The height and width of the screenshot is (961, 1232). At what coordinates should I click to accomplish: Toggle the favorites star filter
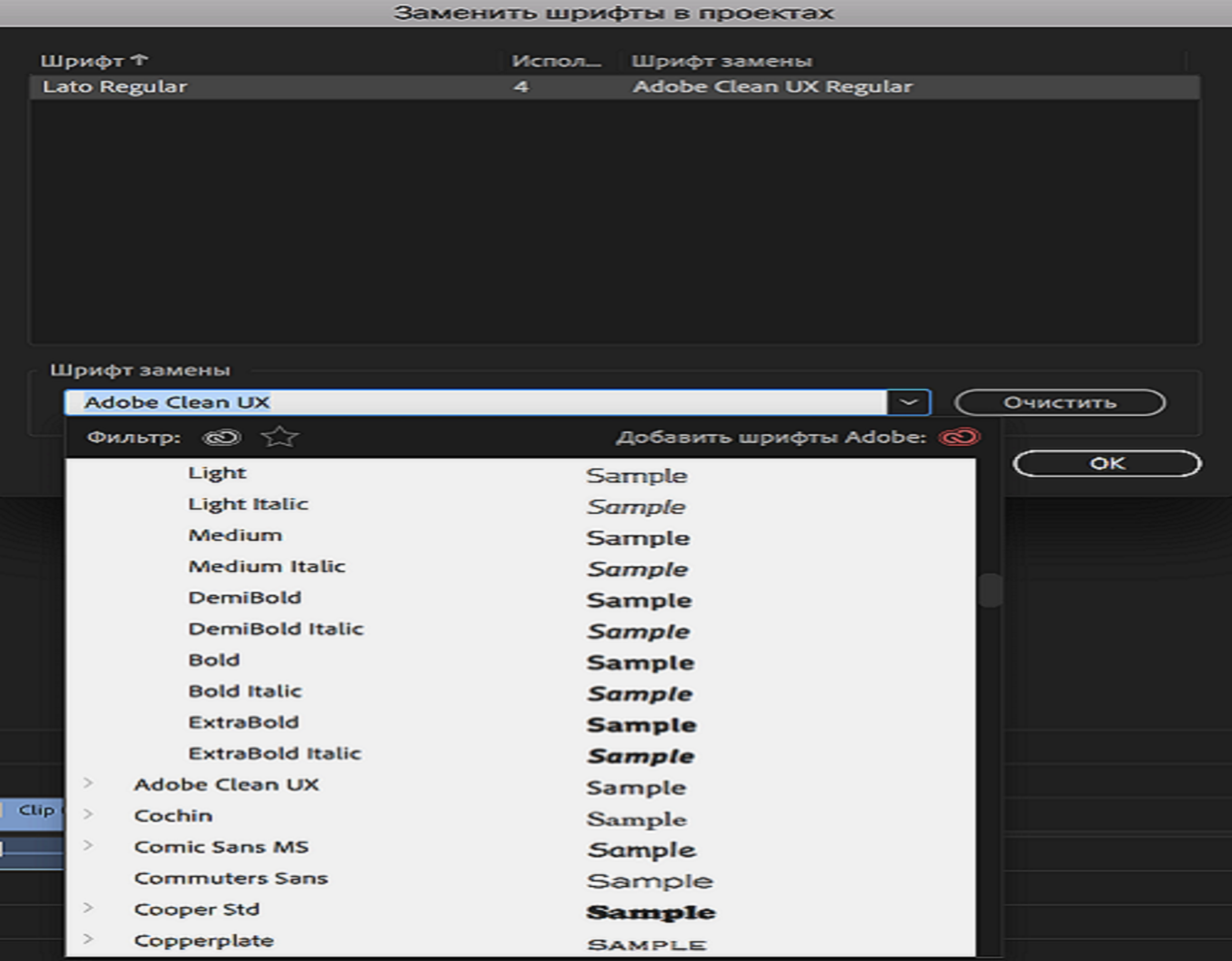point(280,437)
